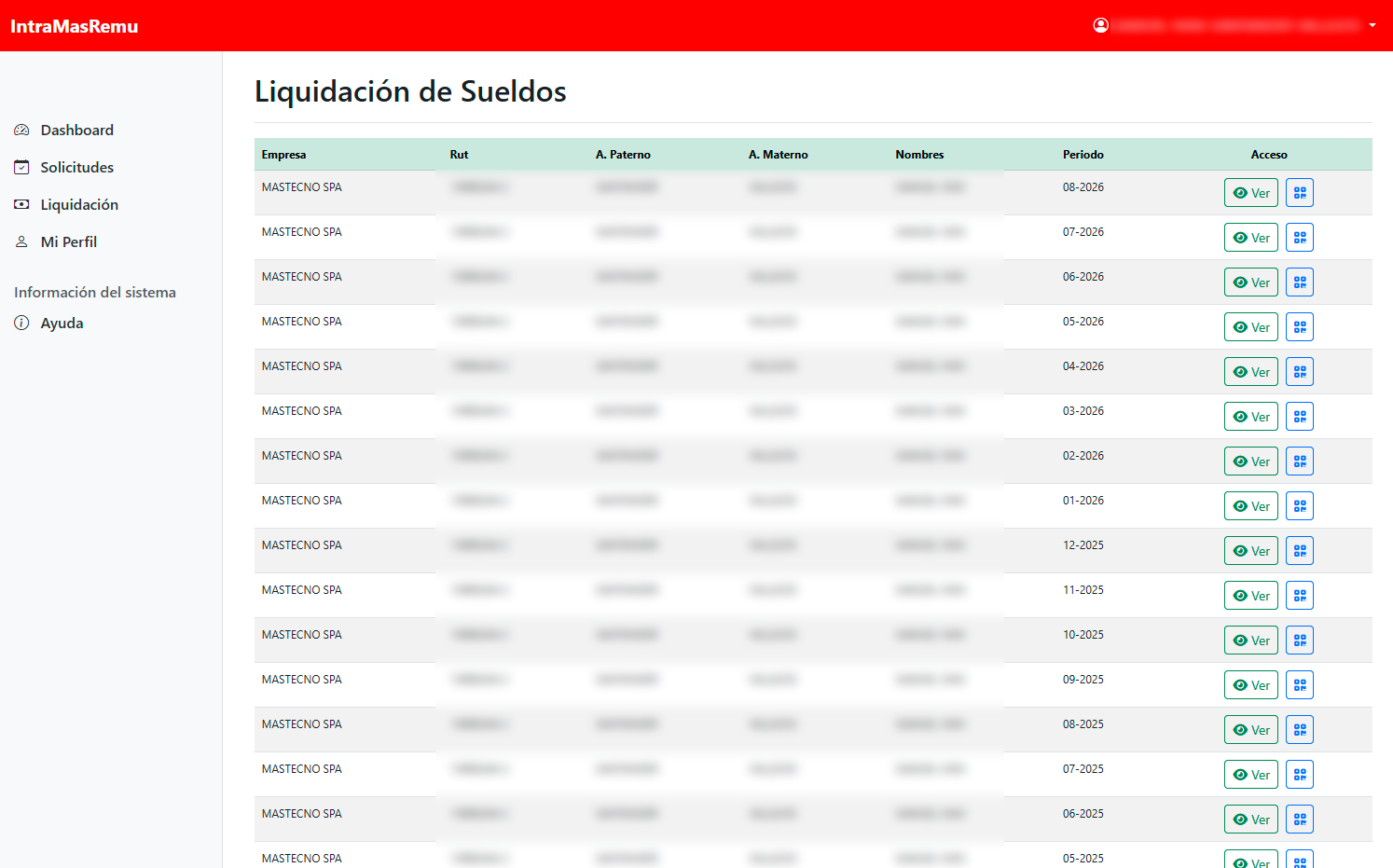
Task: Open the QR code for period 08-2026
Action: pos(1300,193)
